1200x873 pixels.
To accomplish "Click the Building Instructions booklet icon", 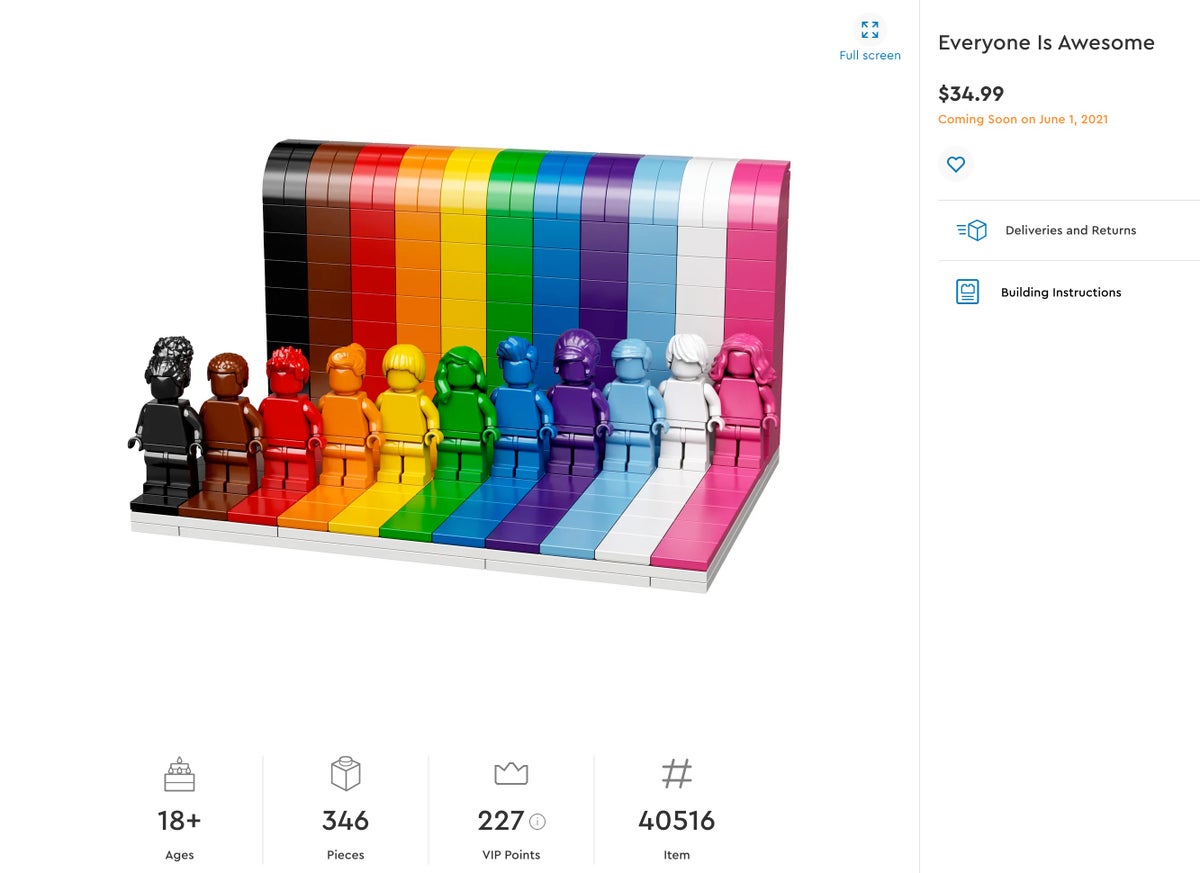I will pyautogui.click(x=967, y=292).
